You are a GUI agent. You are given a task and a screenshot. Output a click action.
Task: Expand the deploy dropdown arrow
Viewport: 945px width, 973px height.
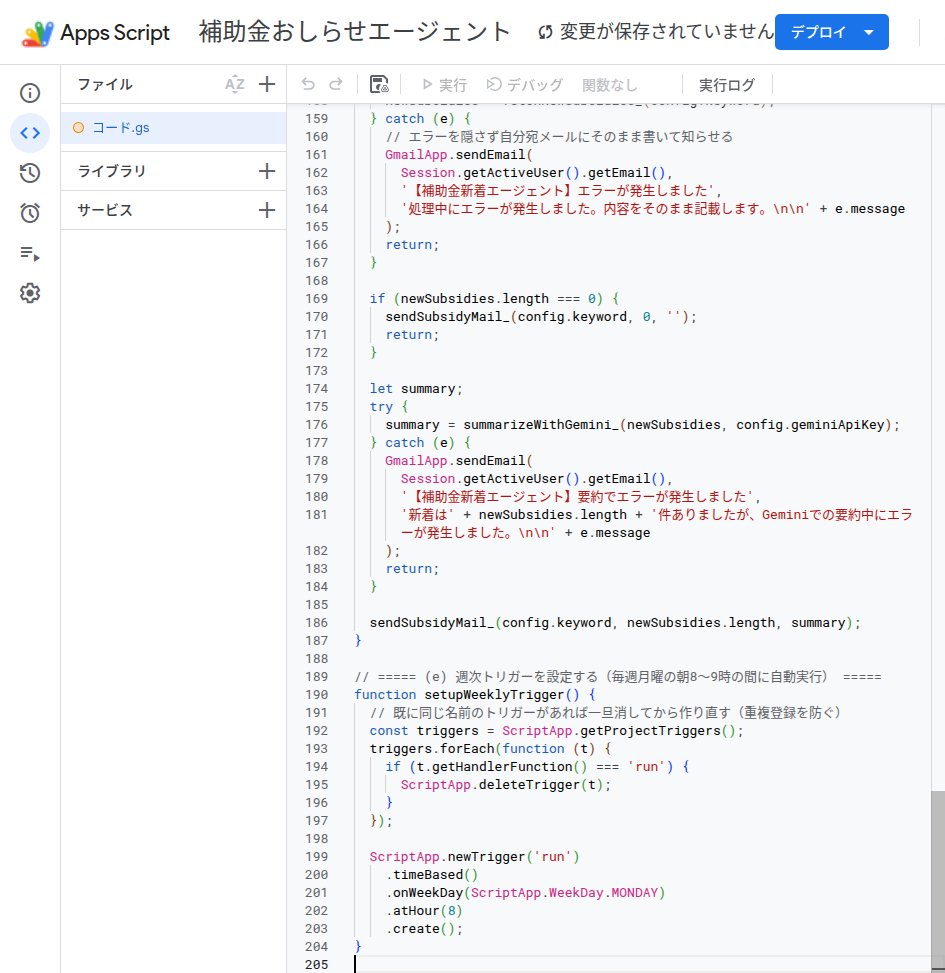[869, 32]
